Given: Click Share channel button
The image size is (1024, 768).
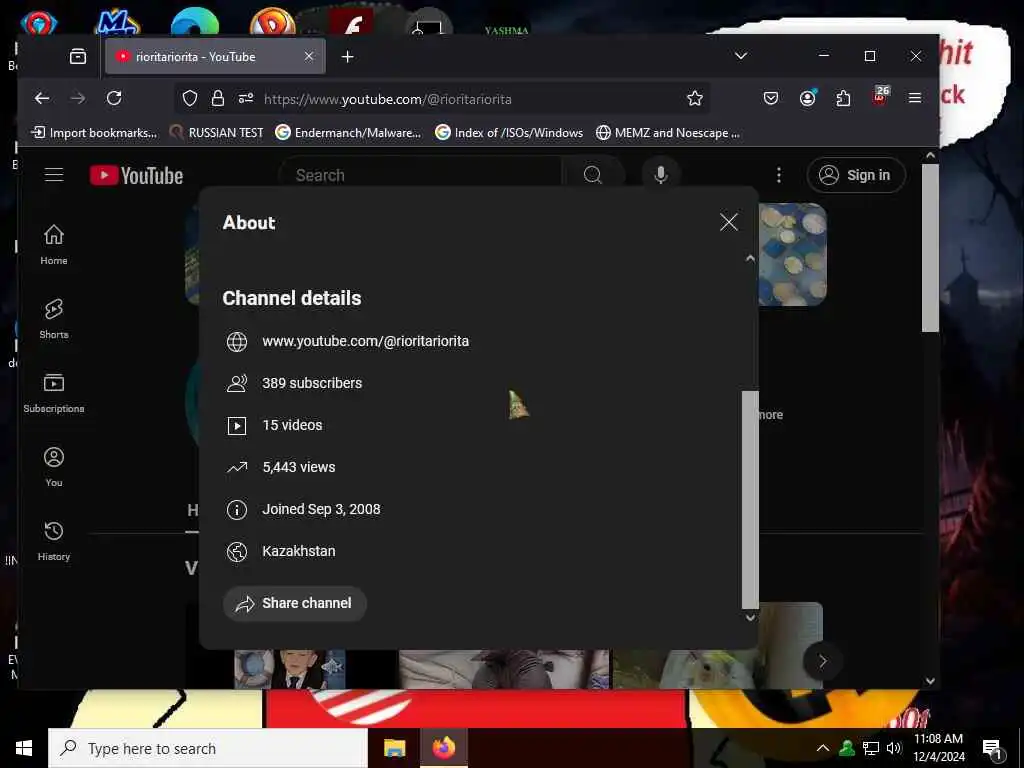Looking at the screenshot, I should (295, 603).
